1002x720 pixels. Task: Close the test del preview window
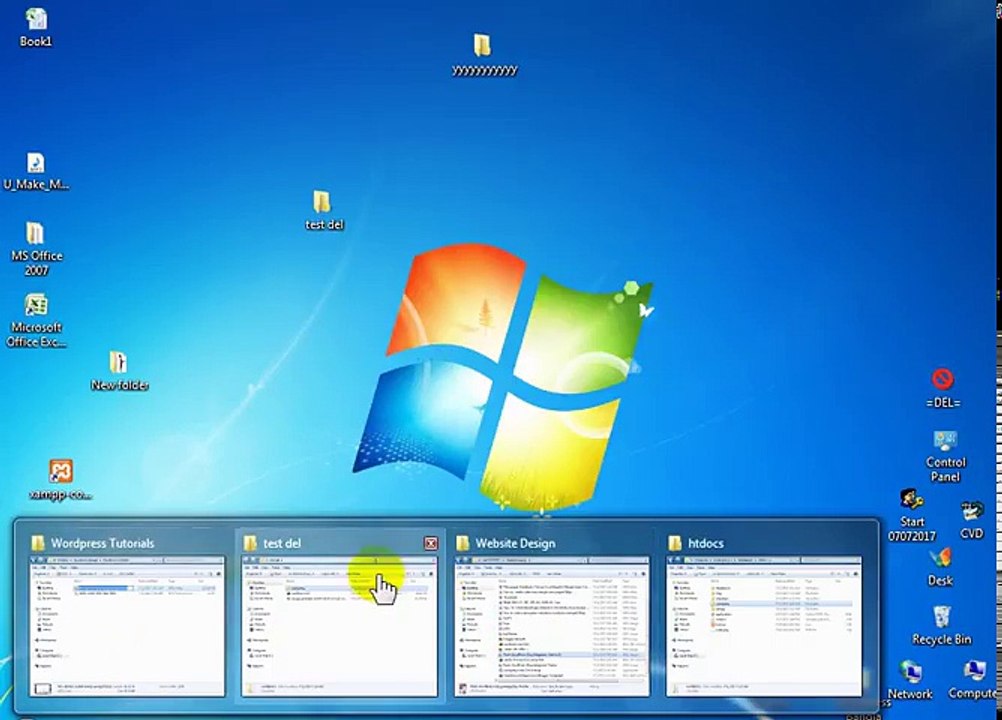tap(431, 543)
